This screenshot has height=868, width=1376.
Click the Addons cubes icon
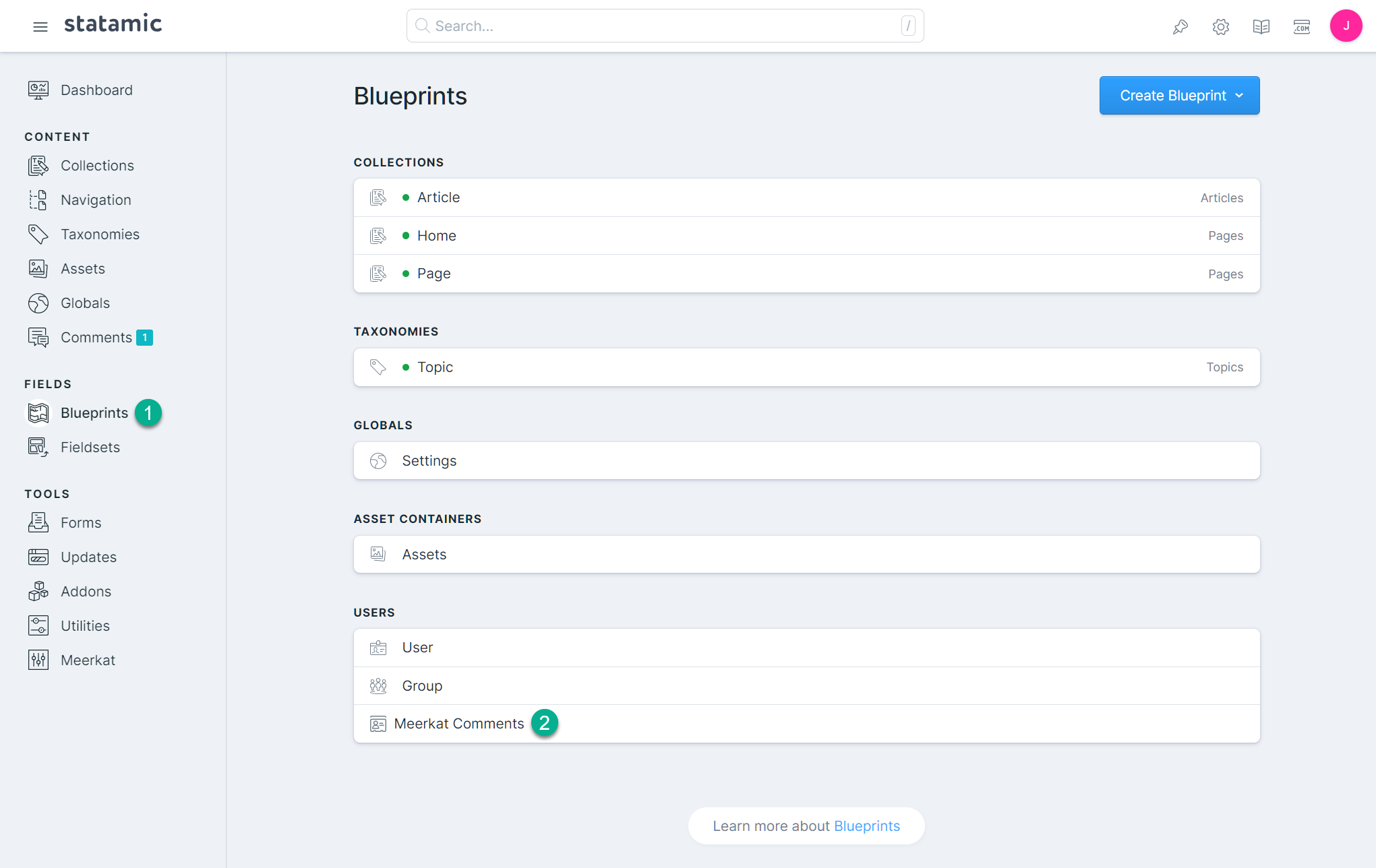38,592
